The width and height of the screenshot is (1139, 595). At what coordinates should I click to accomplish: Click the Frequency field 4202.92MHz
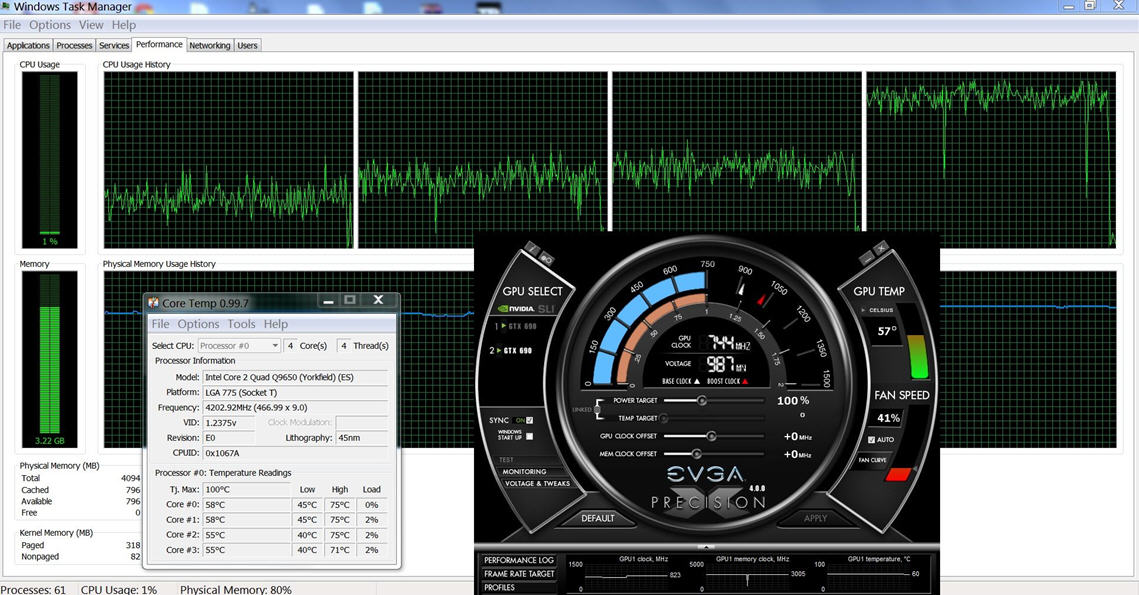tap(294, 408)
